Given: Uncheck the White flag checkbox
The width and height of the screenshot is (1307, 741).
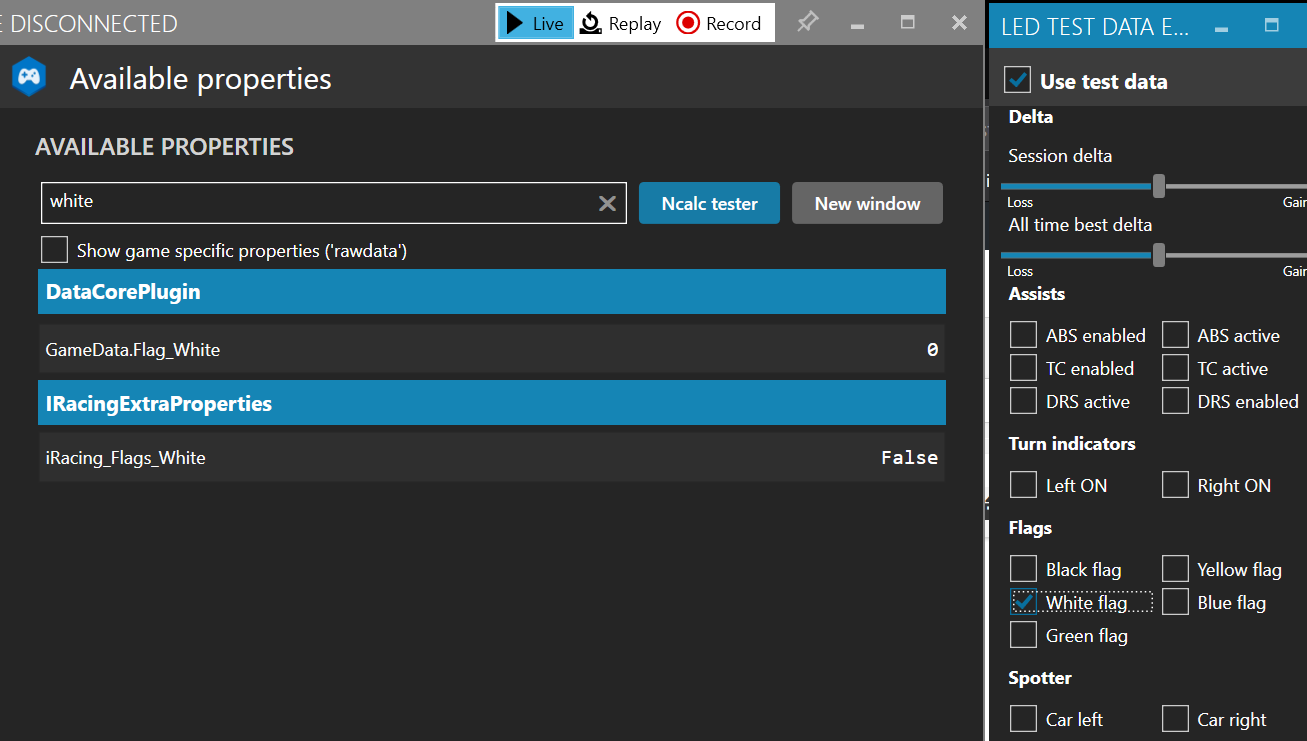Looking at the screenshot, I should click(1023, 602).
